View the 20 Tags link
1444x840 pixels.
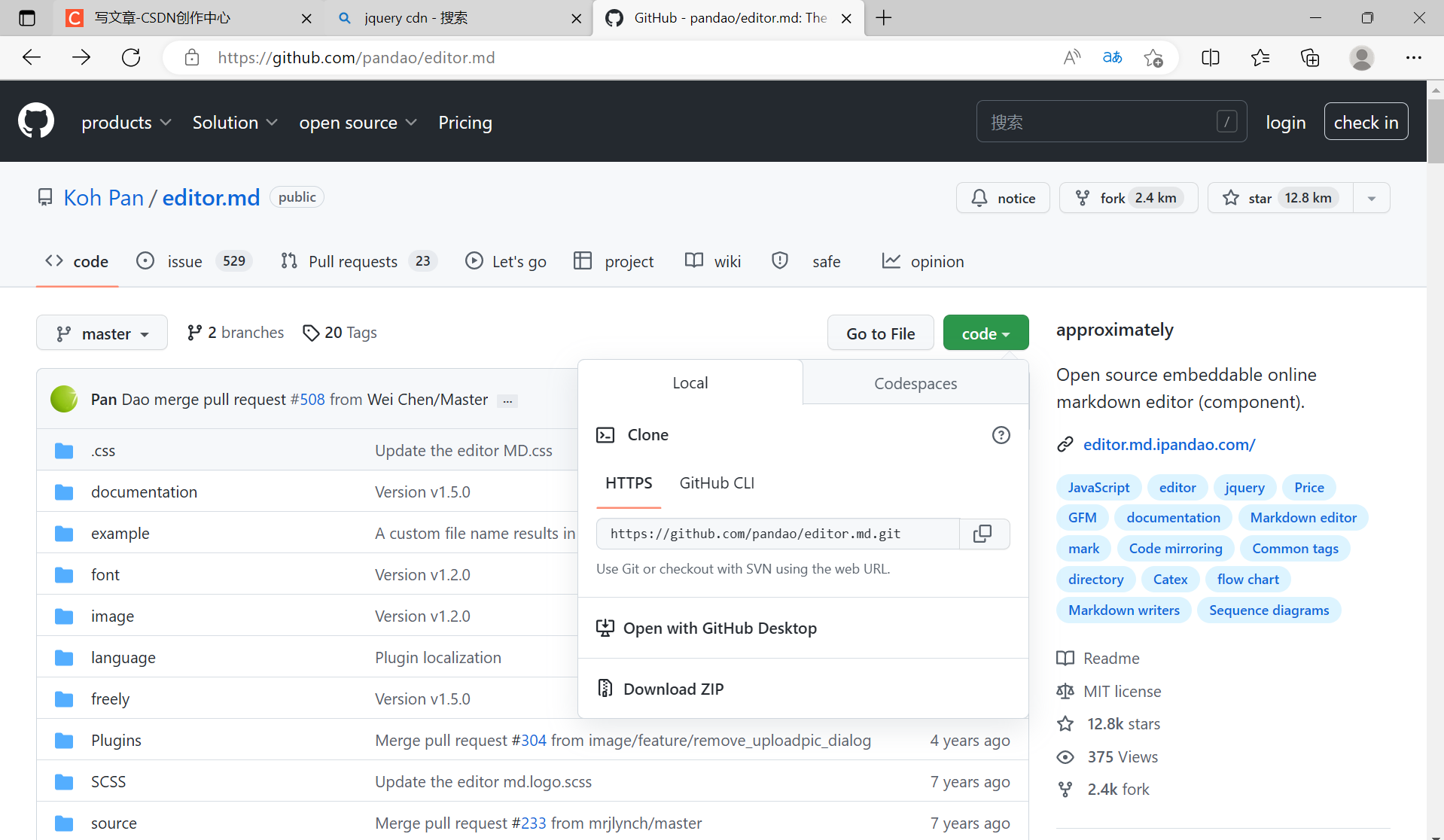coord(340,333)
